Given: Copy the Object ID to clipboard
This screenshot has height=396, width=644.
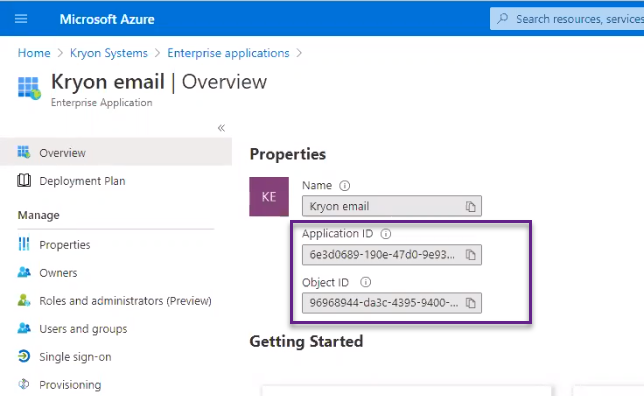Looking at the screenshot, I should pyautogui.click(x=471, y=303).
